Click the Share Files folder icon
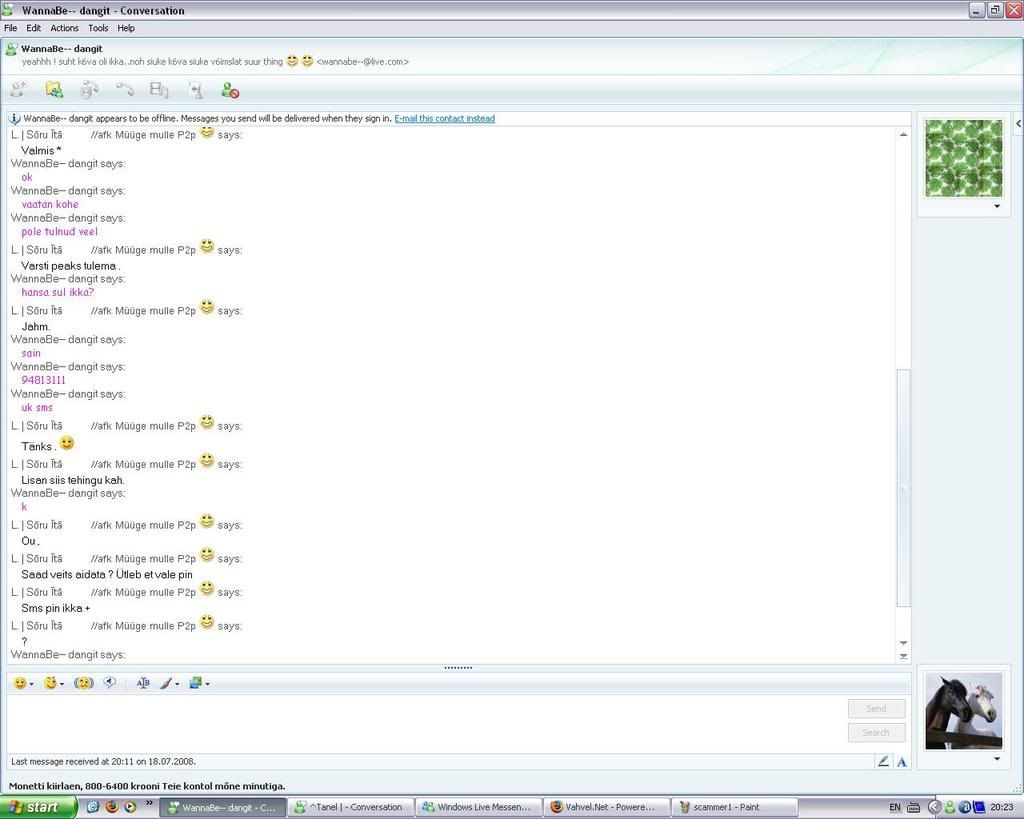 (x=54, y=90)
